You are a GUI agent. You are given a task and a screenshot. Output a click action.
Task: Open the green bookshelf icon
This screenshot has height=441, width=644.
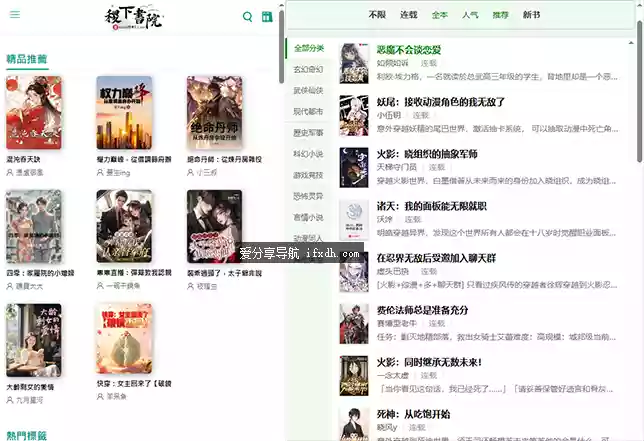point(267,16)
